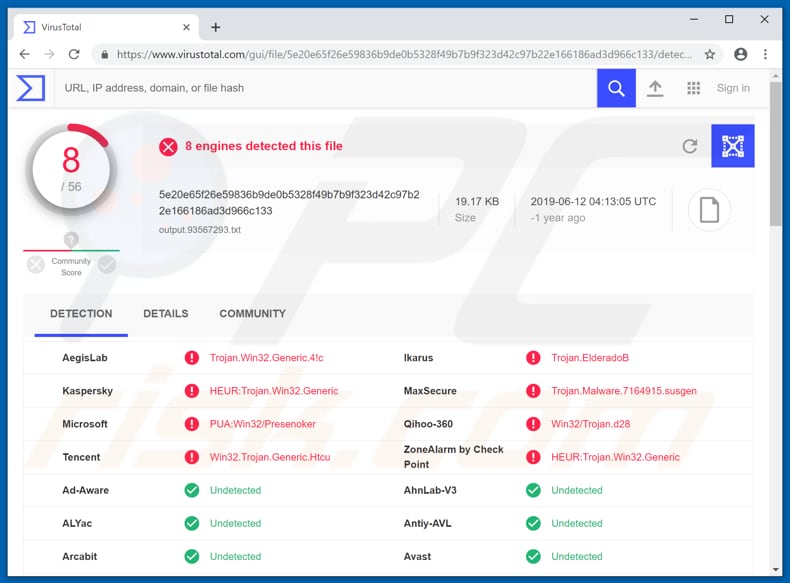Click PUA:Win32/Presenoker detection
Image resolution: width=790 pixels, height=583 pixels.
click(262, 424)
